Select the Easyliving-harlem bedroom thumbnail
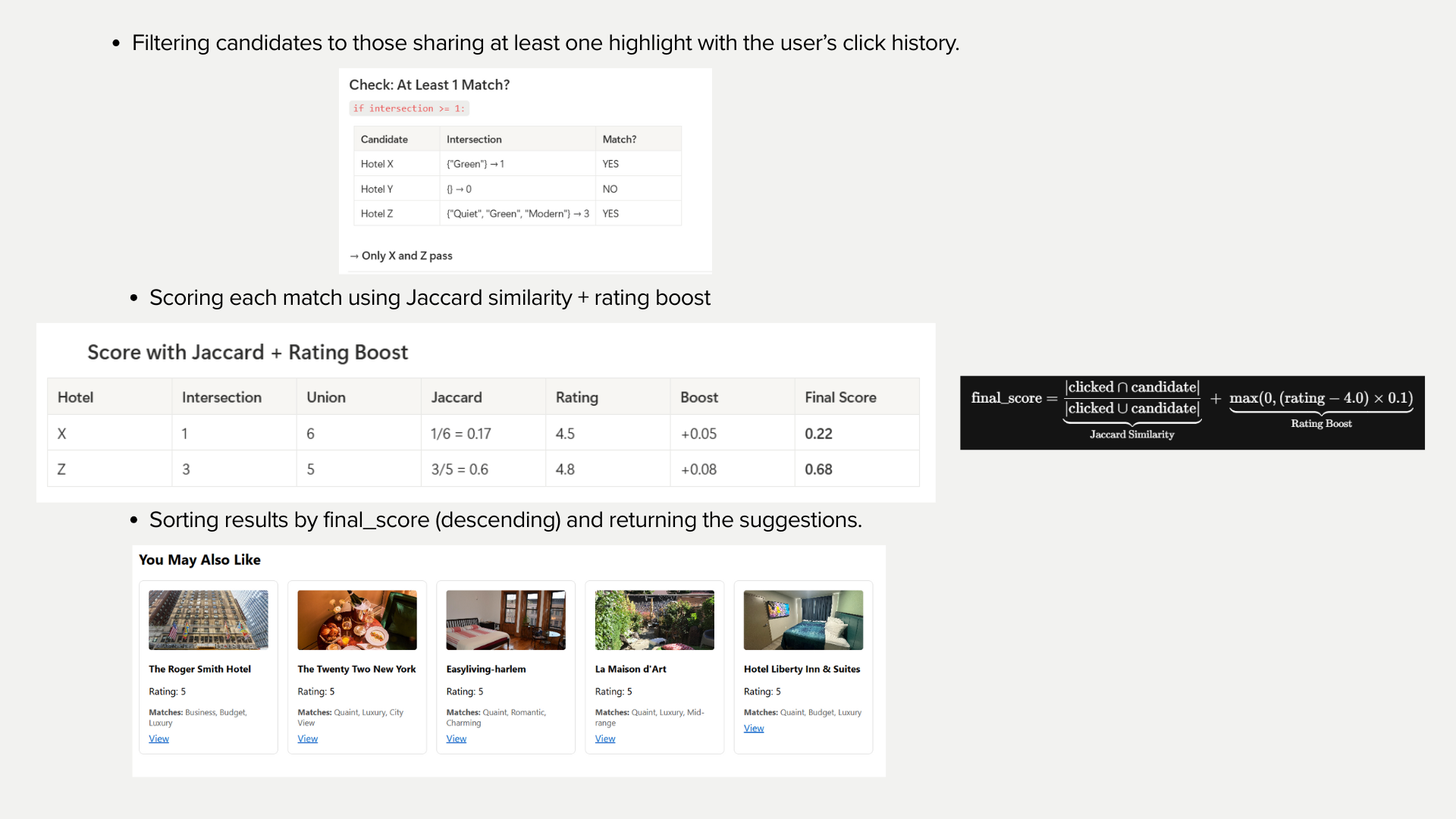1456x819 pixels. coord(505,620)
